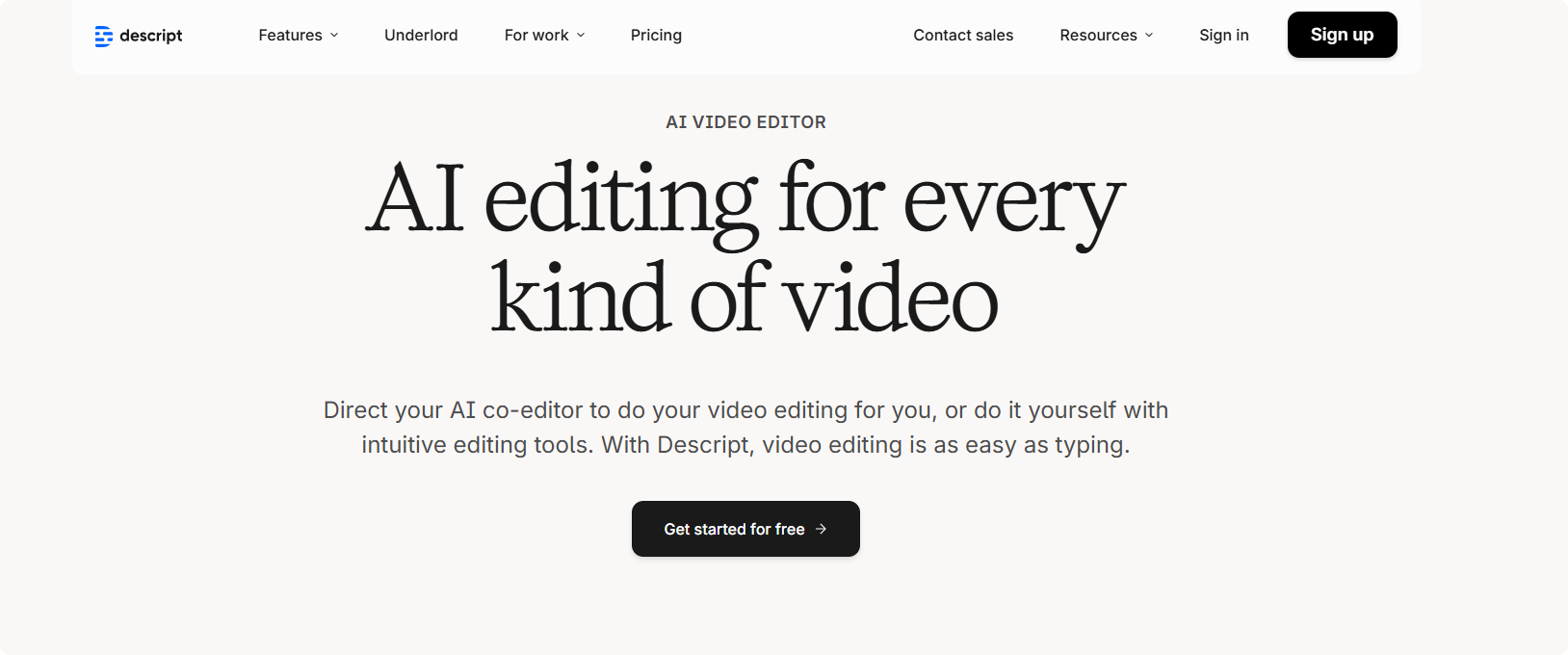Click the Get started for free button
This screenshot has height=655, width=1568.
734,529
